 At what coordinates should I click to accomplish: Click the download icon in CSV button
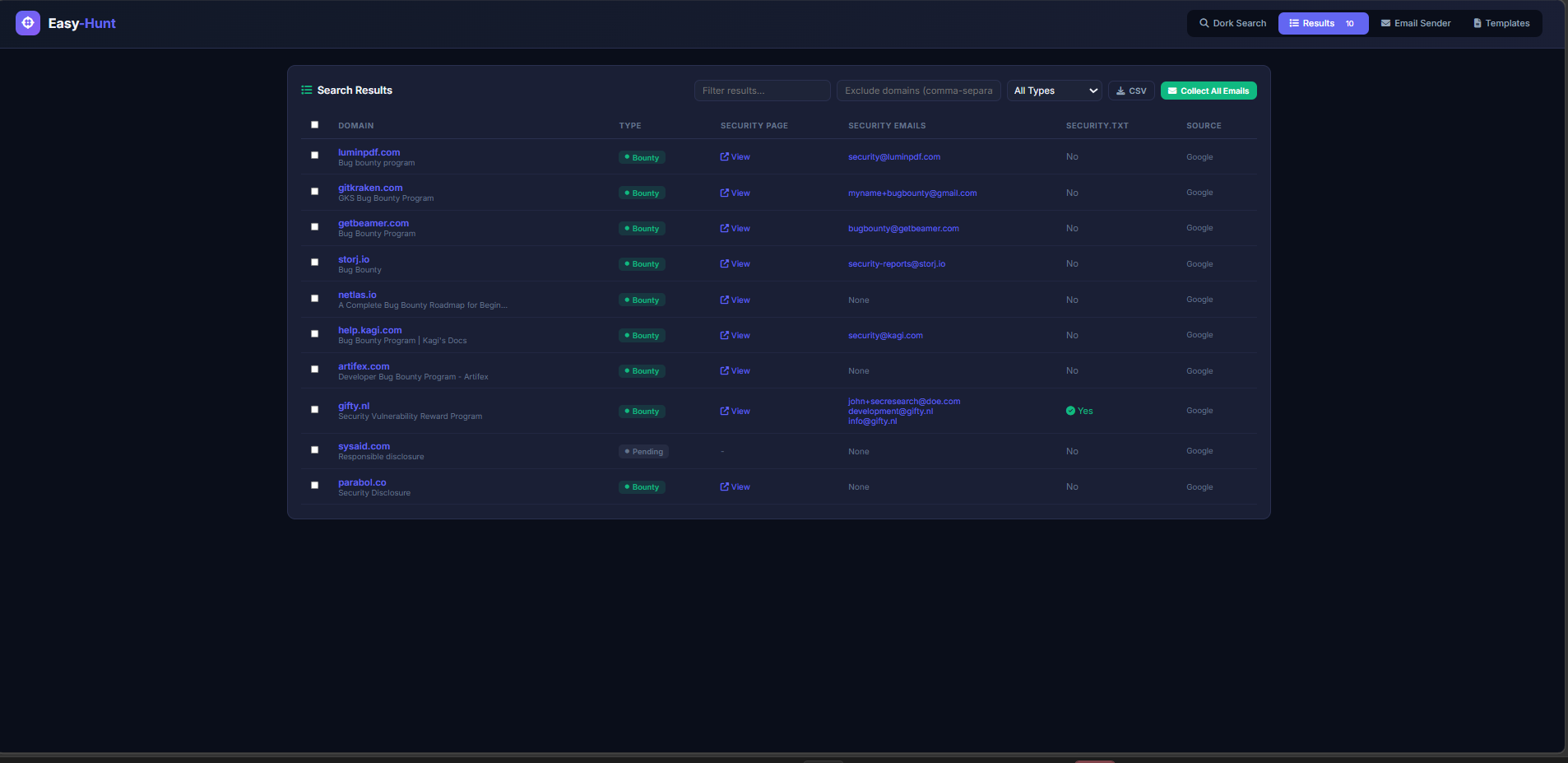pyautogui.click(x=1120, y=91)
